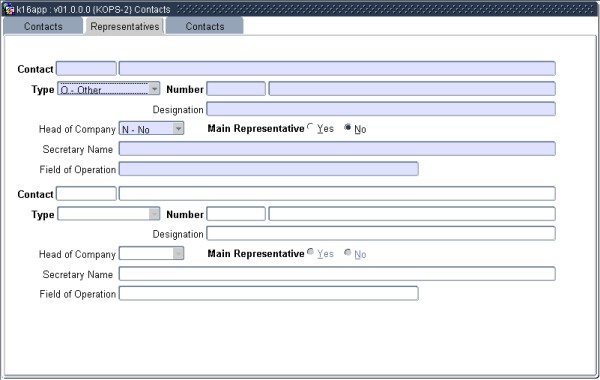Open Head of Company dropdown showing N - No
Image resolution: width=600 pixels, height=380 pixels.
click(152, 129)
